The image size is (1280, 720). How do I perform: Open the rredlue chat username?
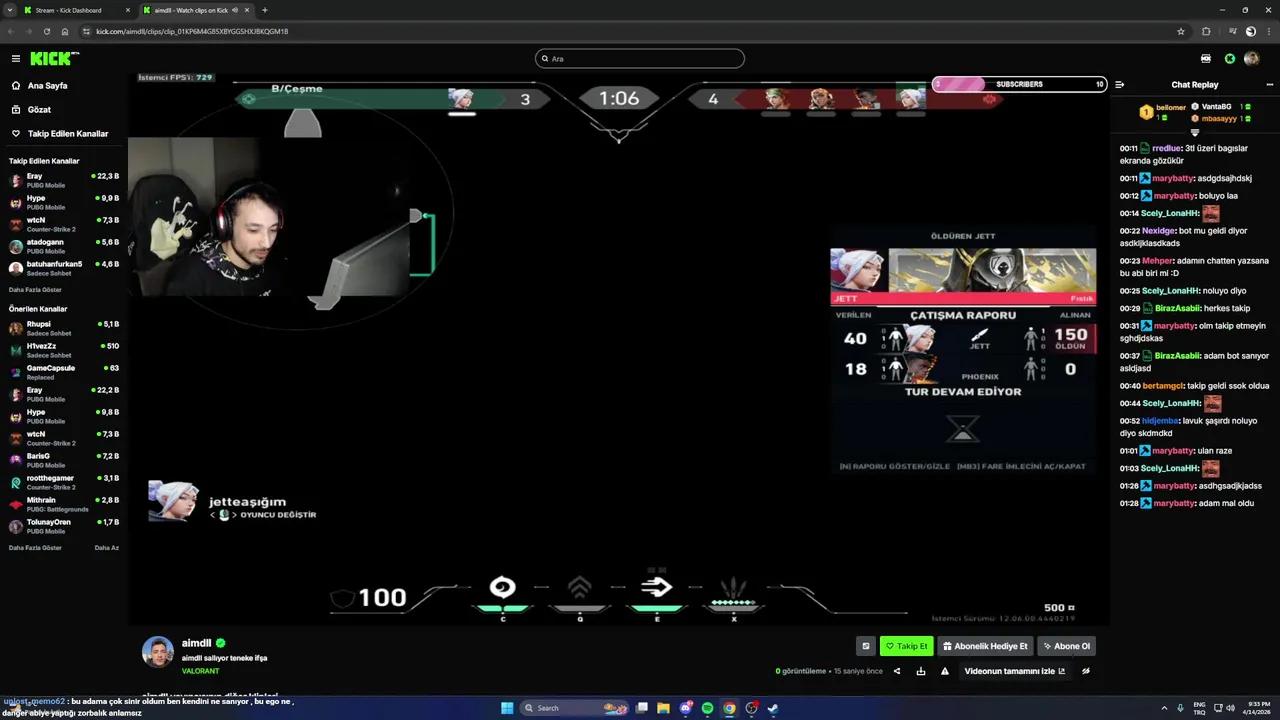click(x=1166, y=148)
